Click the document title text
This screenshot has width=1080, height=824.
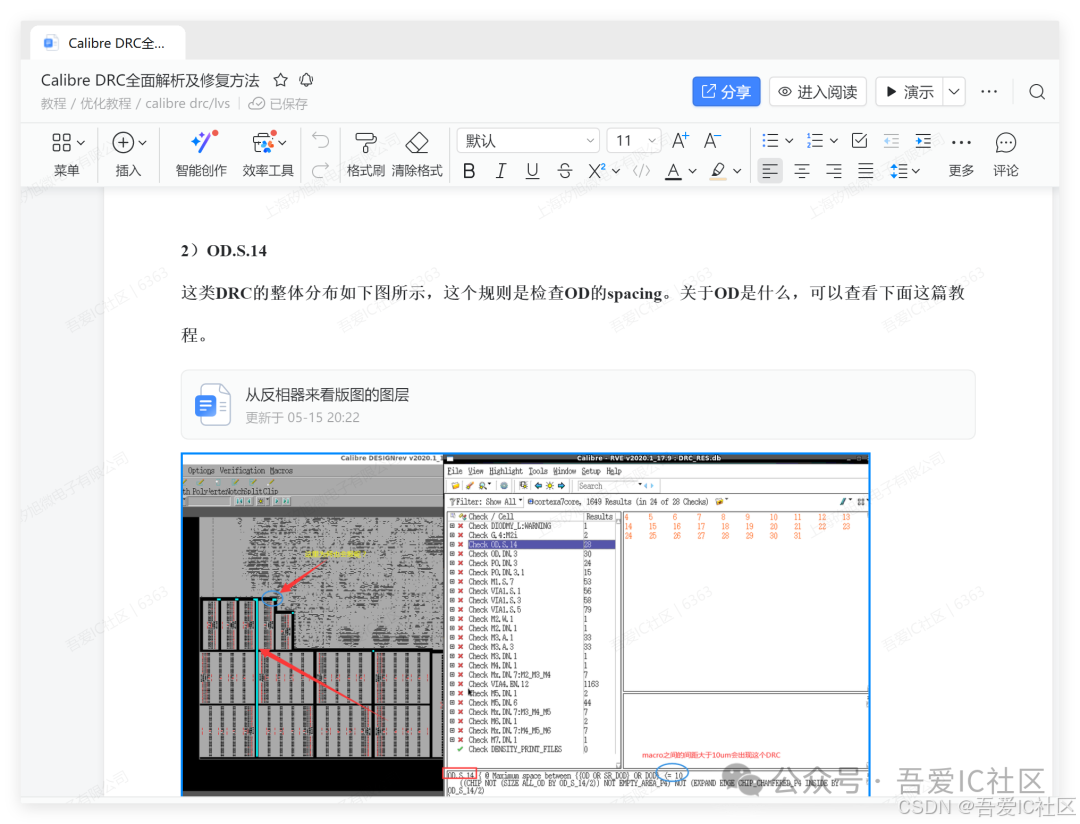click(150, 80)
